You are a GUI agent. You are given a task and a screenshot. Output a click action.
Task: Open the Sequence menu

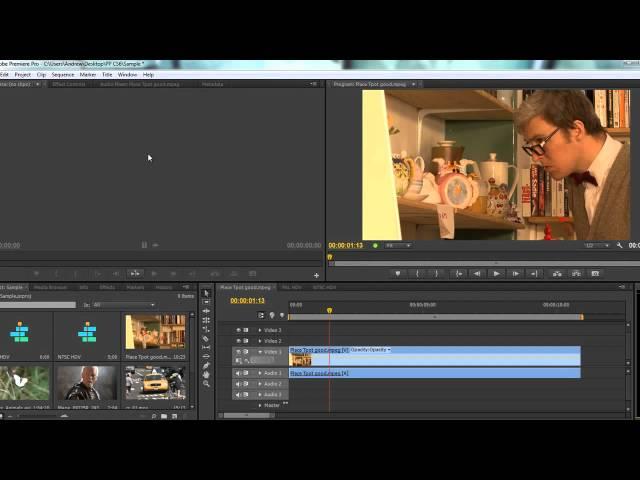click(x=63, y=75)
